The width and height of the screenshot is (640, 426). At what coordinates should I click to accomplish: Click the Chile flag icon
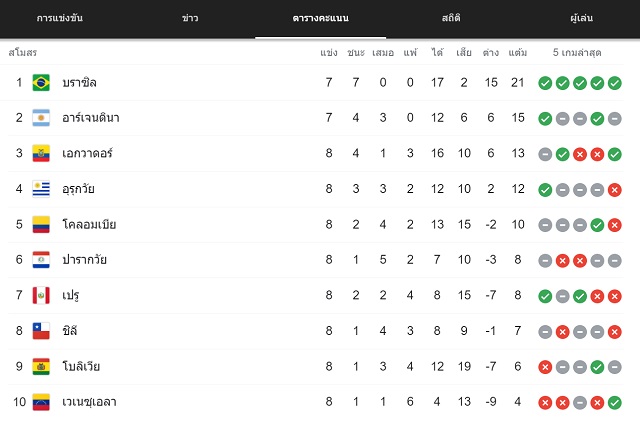pos(41,331)
